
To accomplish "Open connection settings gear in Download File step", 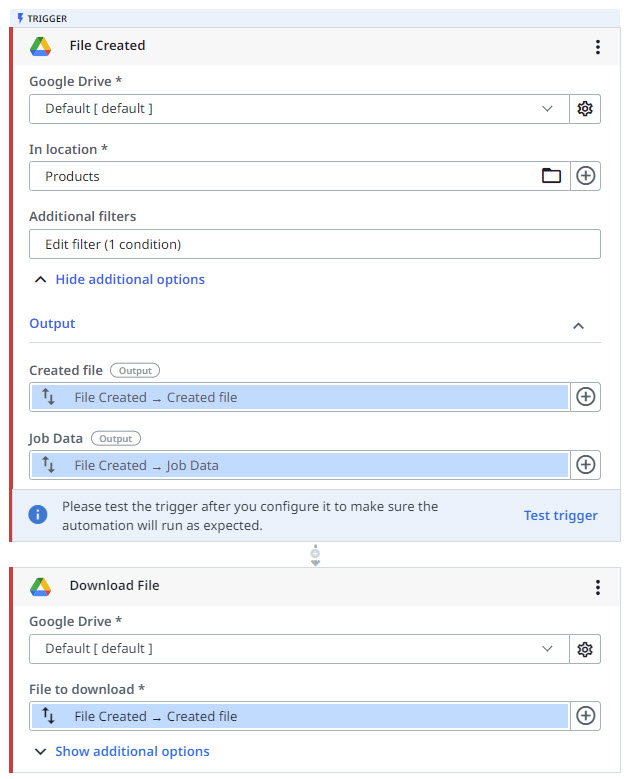I will coord(585,649).
